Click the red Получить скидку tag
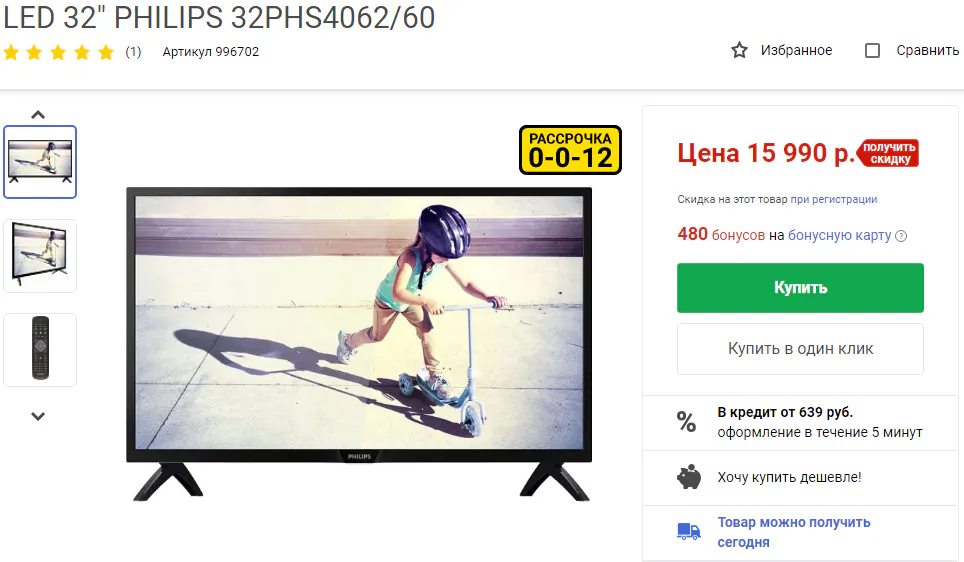The width and height of the screenshot is (964, 562). (888, 153)
